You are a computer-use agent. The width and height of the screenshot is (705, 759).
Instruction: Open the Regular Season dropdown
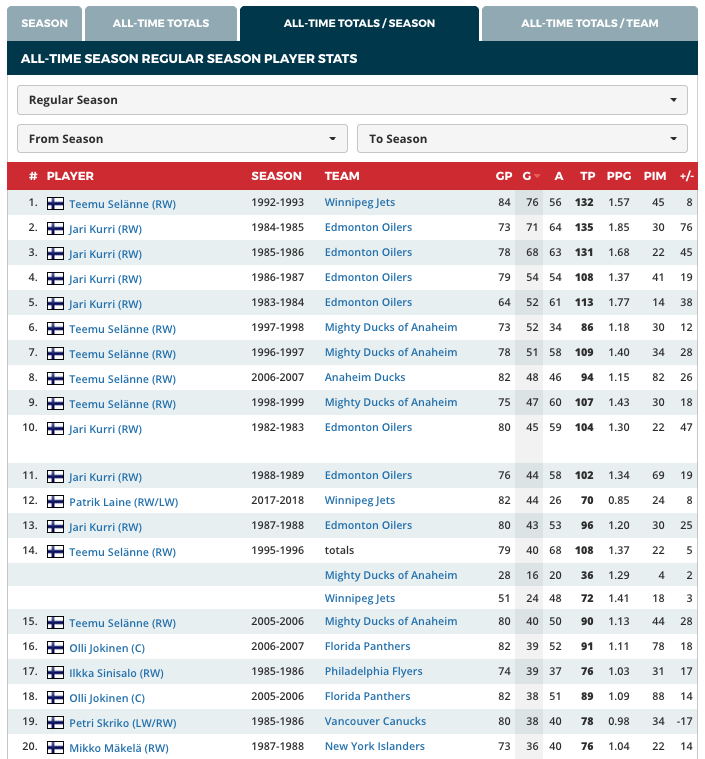point(352,100)
